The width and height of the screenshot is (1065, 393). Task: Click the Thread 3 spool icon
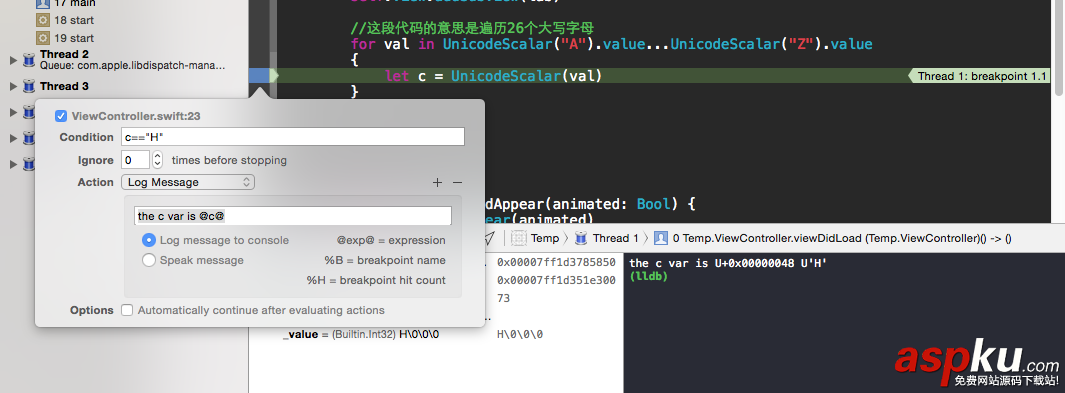click(29, 86)
